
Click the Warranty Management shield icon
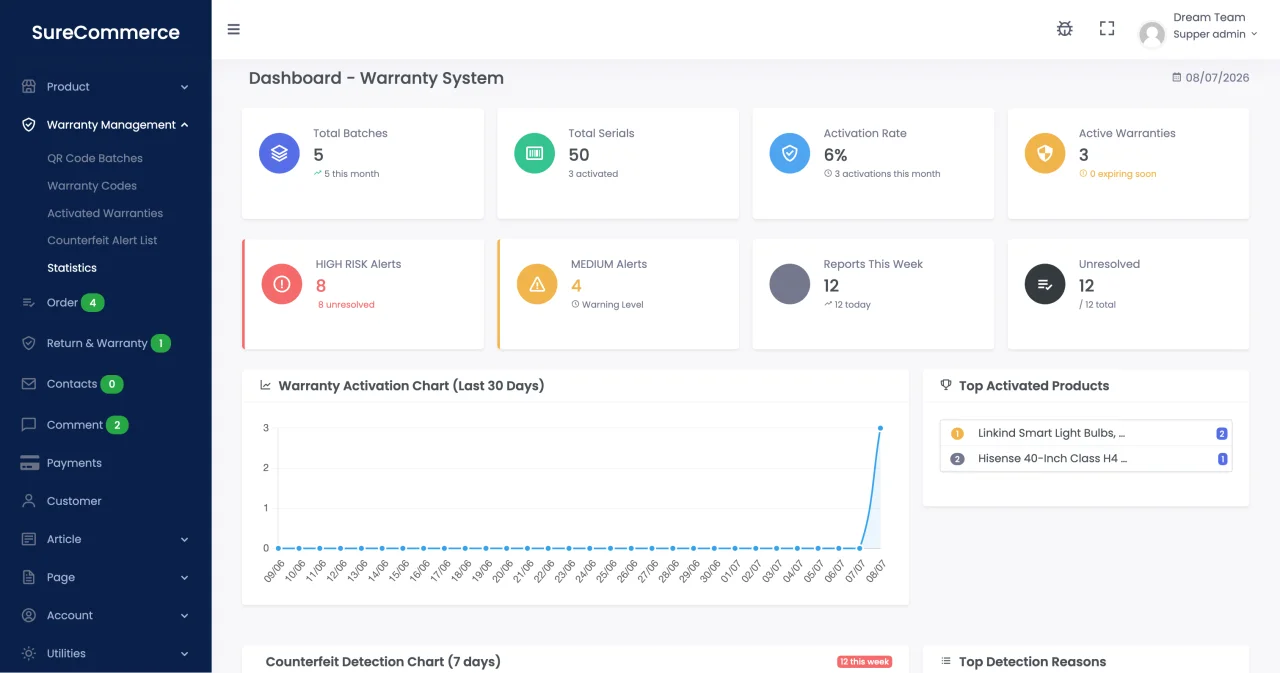(x=29, y=125)
